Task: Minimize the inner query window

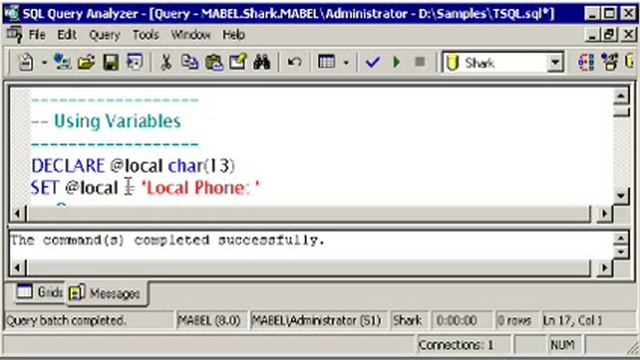Action: coord(593,35)
